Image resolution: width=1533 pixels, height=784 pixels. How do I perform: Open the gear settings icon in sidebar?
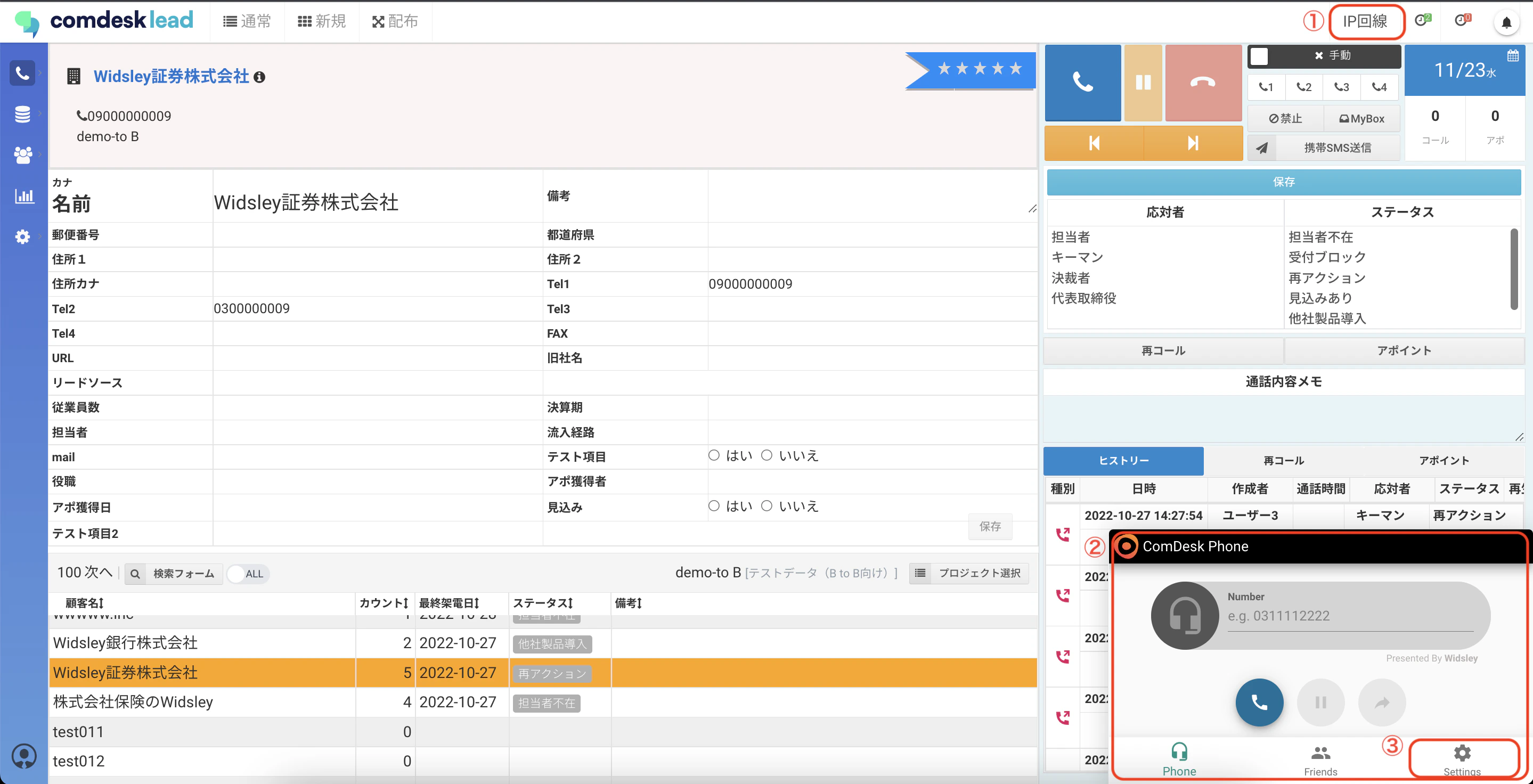pos(22,236)
